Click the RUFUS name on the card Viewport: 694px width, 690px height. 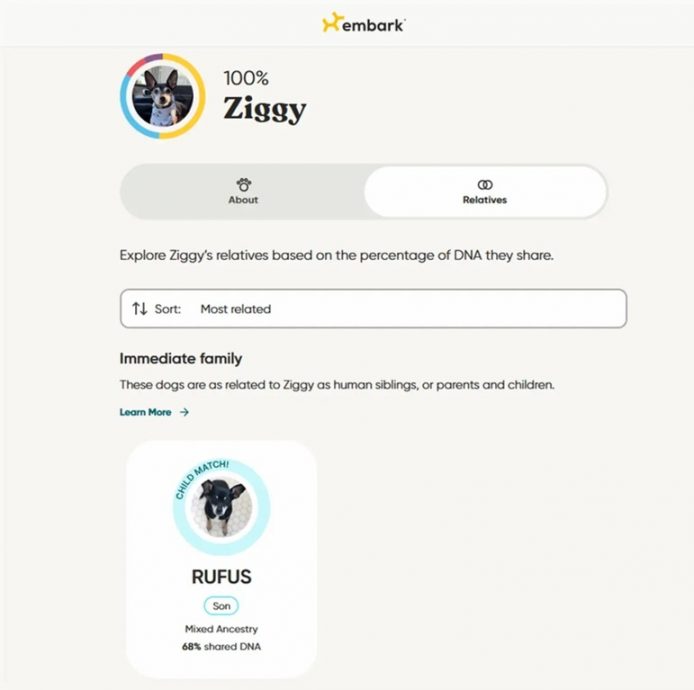click(221, 577)
